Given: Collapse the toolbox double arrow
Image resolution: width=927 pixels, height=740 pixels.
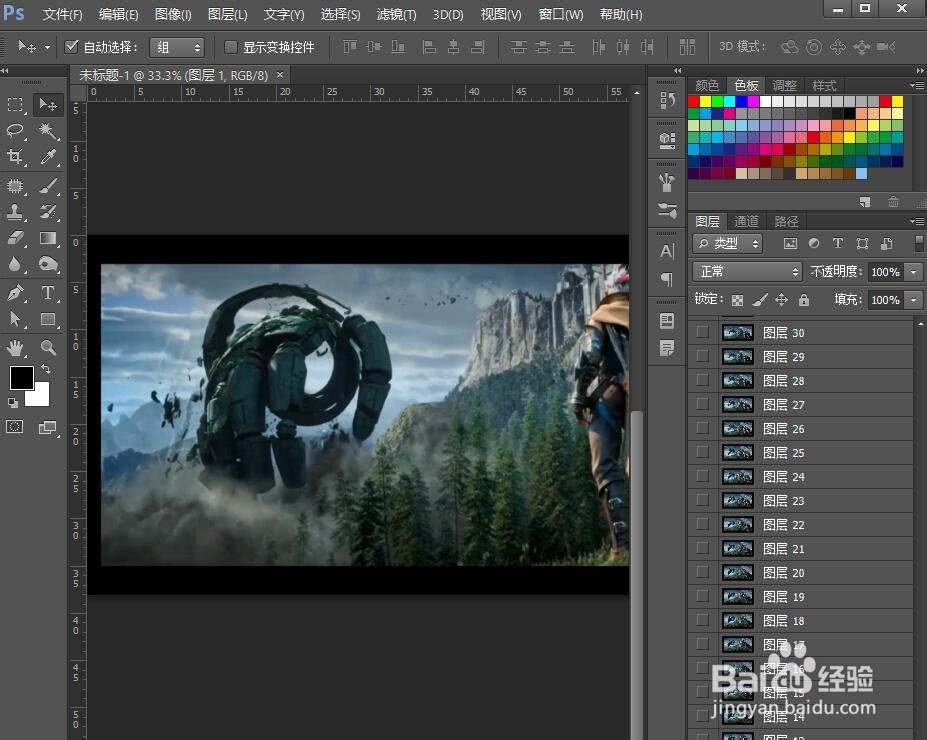Looking at the screenshot, I should pos(5,70).
